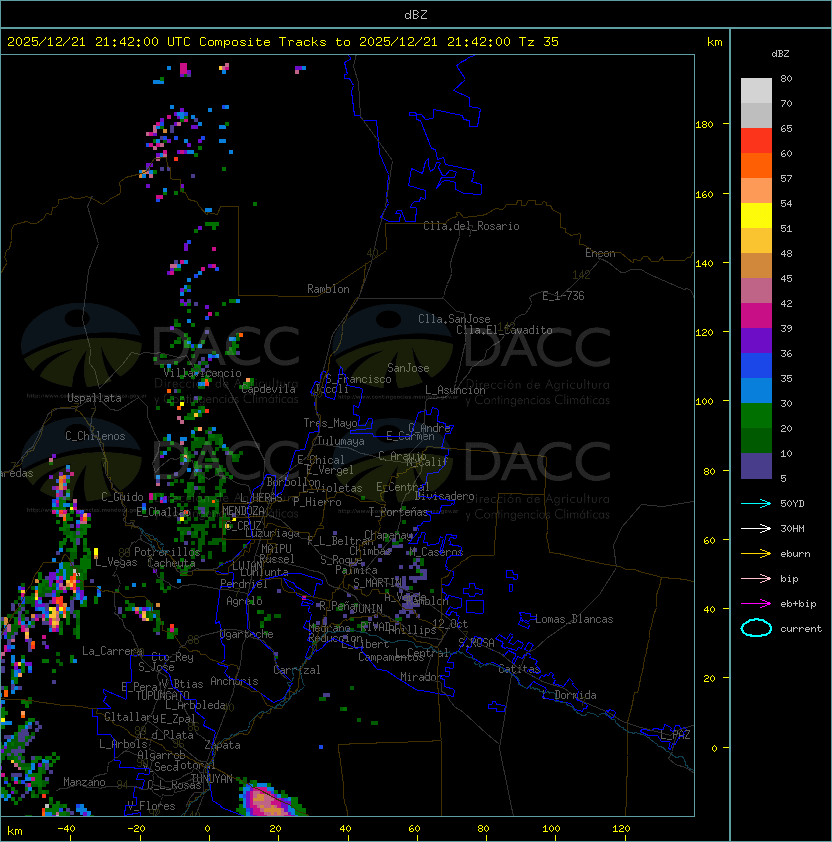The width and height of the screenshot is (832, 842).
Task: Click the magenta eb+bip arrow legend icon
Action: click(x=756, y=604)
